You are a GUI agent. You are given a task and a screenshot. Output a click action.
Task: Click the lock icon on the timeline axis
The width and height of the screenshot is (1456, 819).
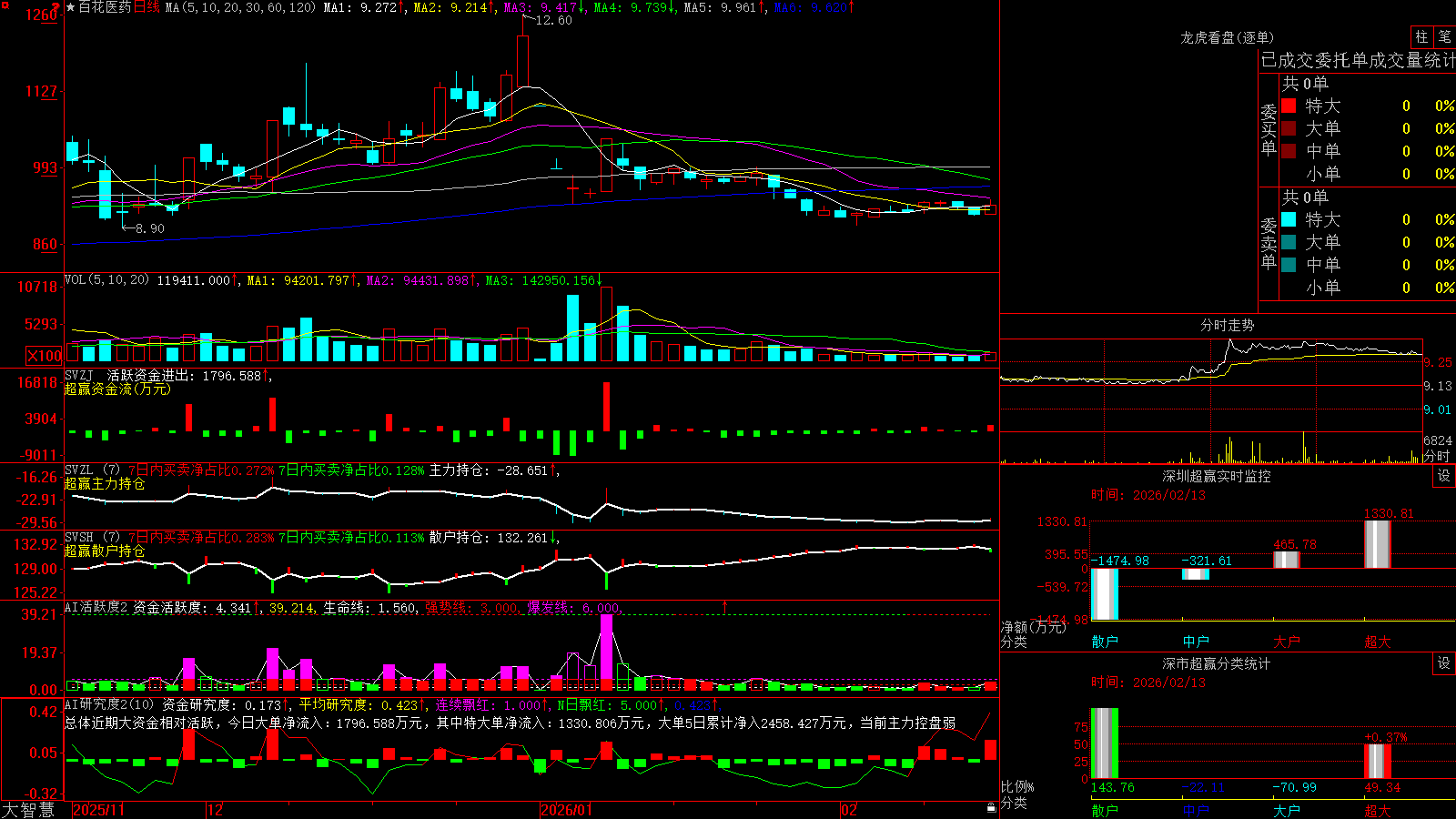pos(991,808)
